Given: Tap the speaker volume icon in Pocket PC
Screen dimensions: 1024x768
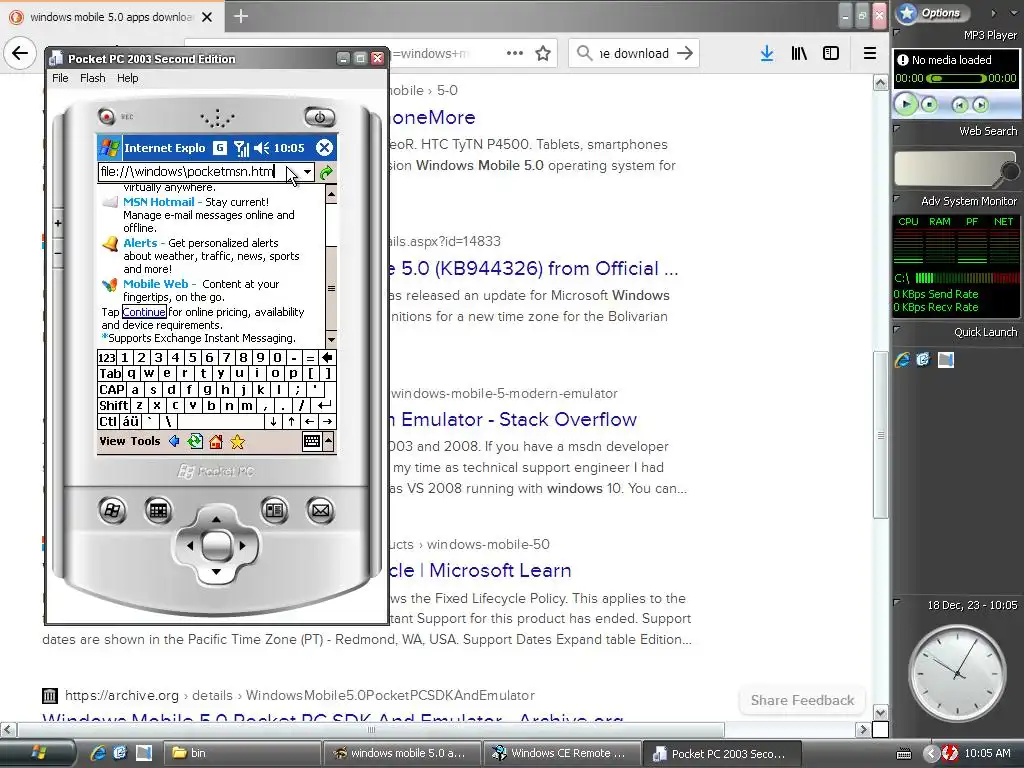Looking at the screenshot, I should pyautogui.click(x=262, y=148).
